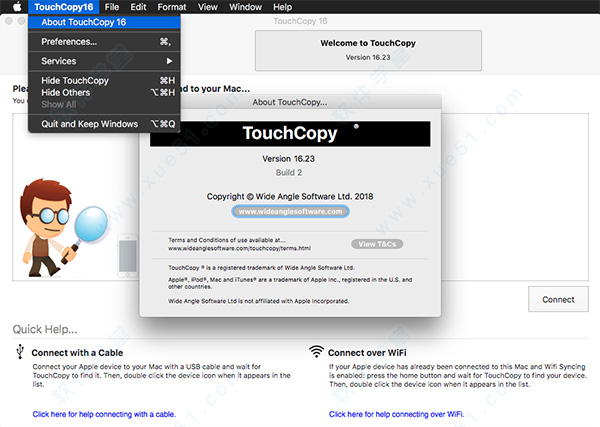Choose Hide Others menu entry
This screenshot has width=600, height=427.
[104, 93]
